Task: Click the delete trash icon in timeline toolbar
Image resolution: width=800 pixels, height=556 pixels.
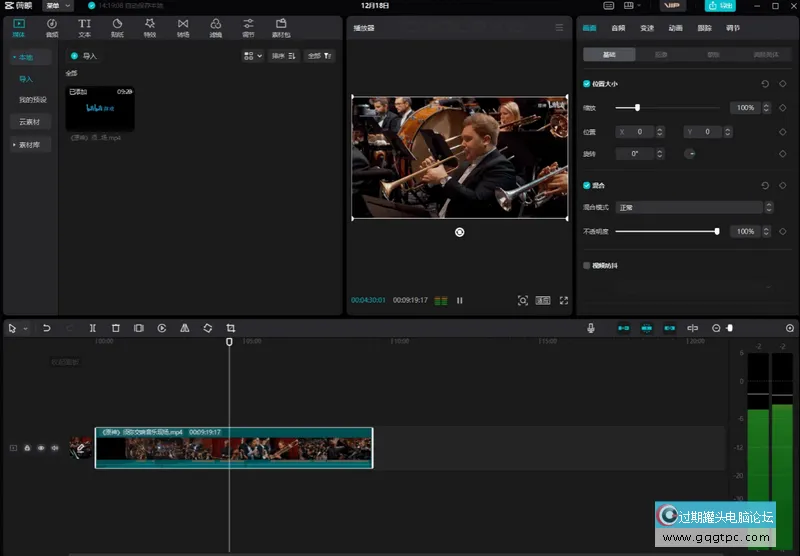Action: tap(115, 328)
